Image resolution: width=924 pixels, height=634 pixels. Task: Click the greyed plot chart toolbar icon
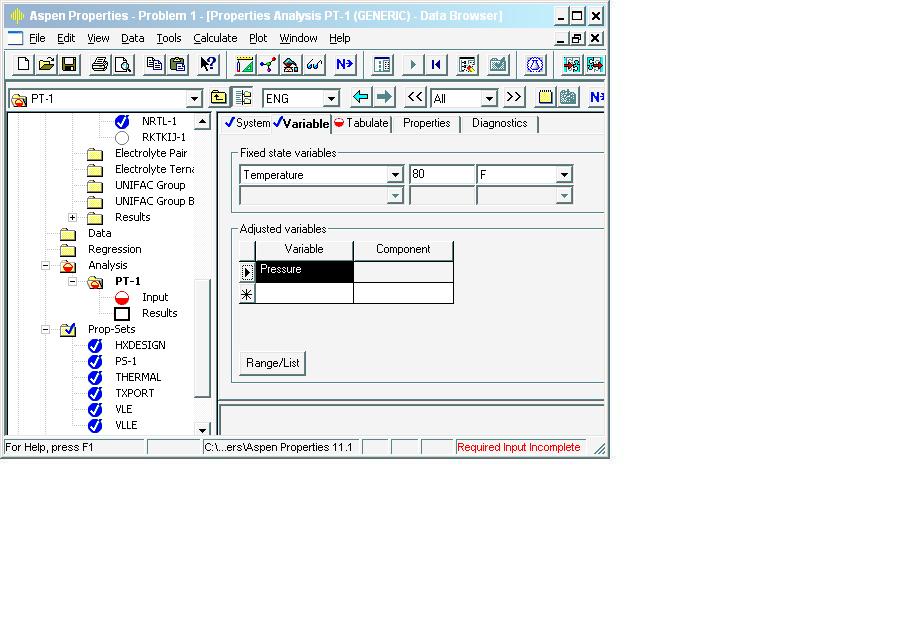click(498, 64)
